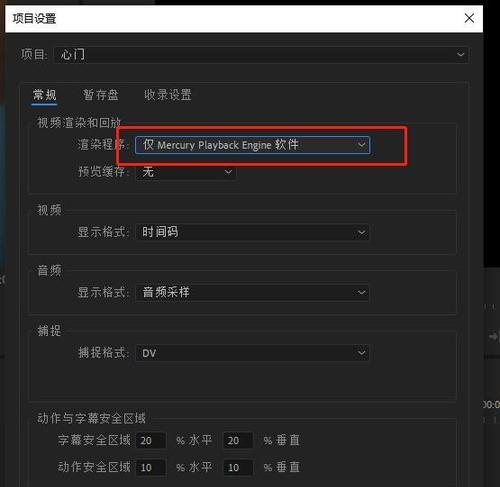Close the 项目设置 dialog
500x487 pixels.
(x=469, y=18)
